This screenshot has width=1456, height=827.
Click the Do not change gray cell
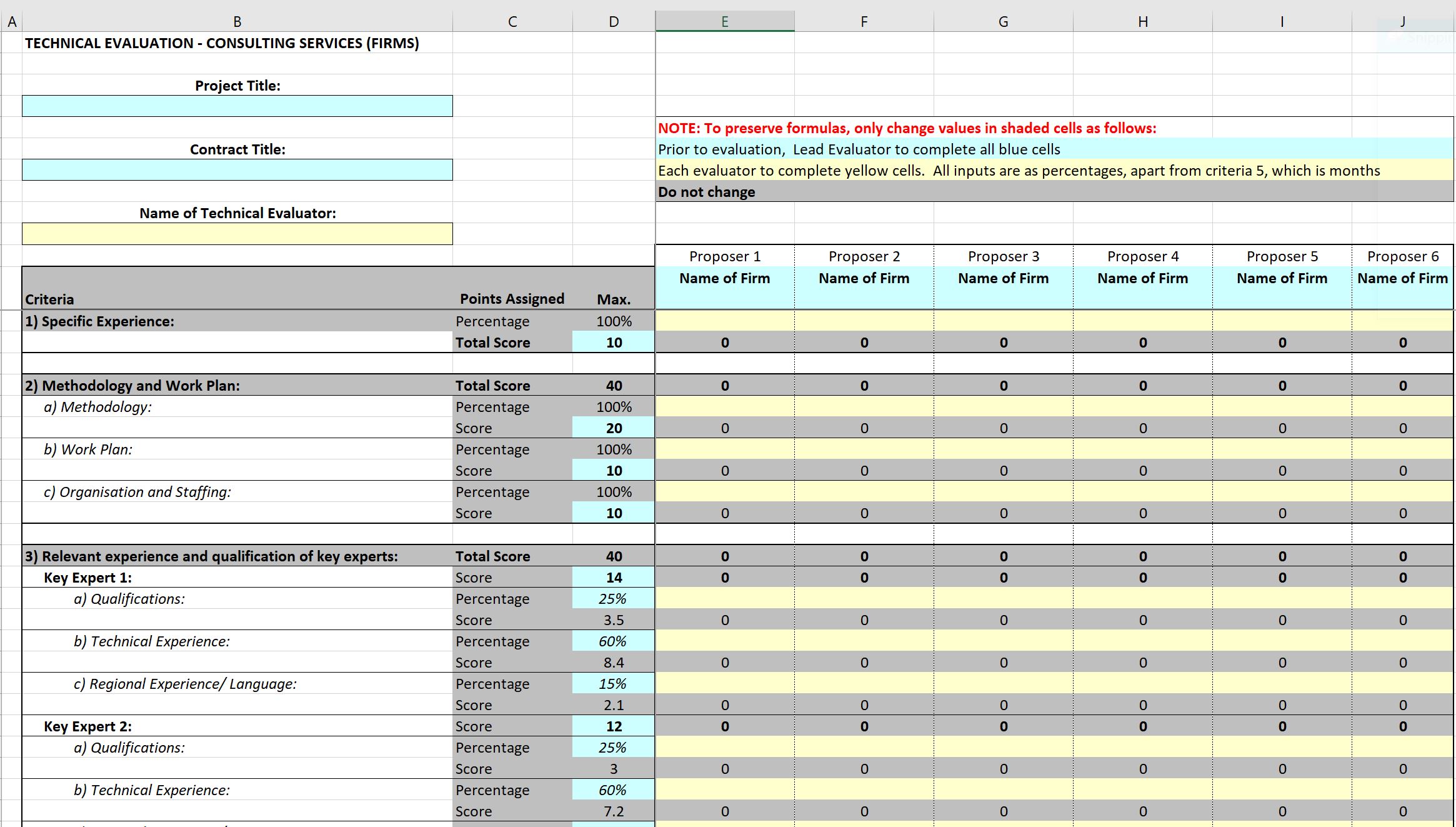point(705,191)
